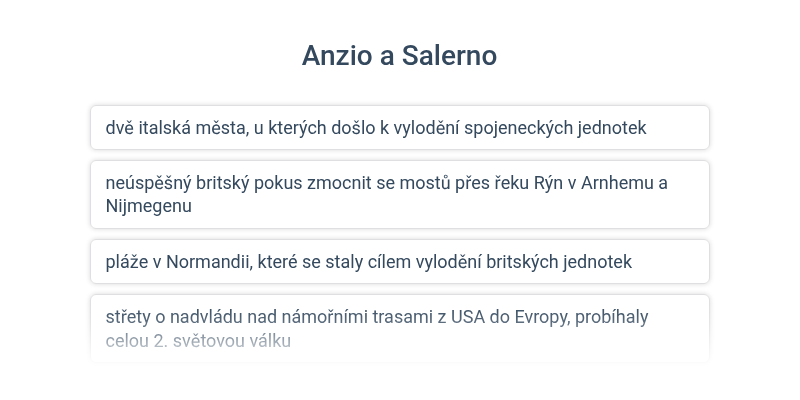Click the 'Anzio a Salerno' heading
Screen dimensions: 800x400
[x=399, y=55]
